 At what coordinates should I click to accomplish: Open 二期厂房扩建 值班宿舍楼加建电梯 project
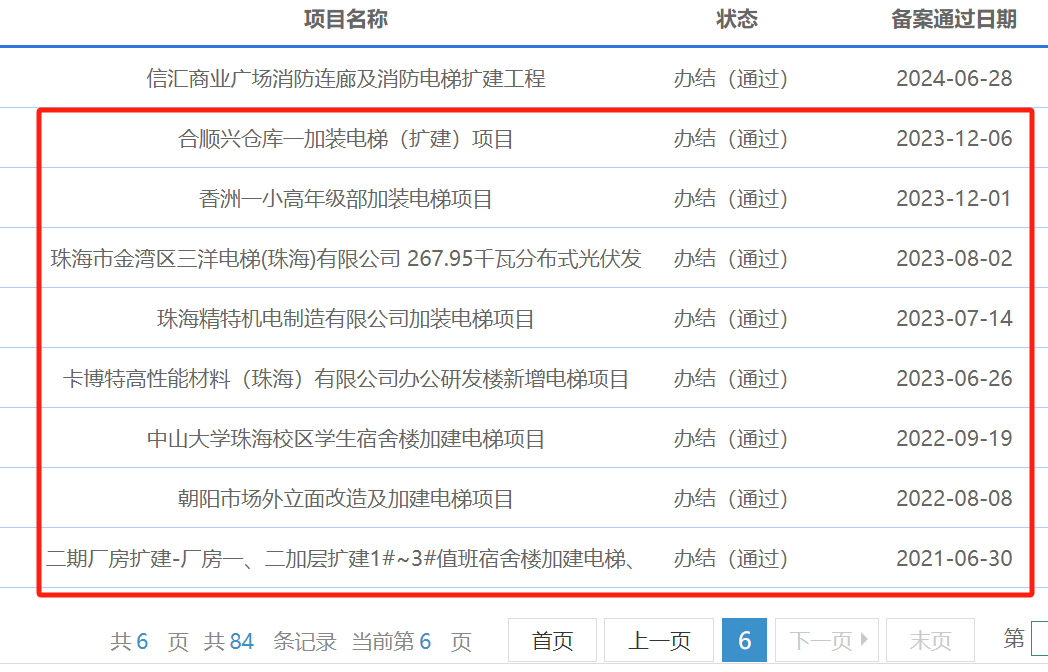tap(340, 559)
